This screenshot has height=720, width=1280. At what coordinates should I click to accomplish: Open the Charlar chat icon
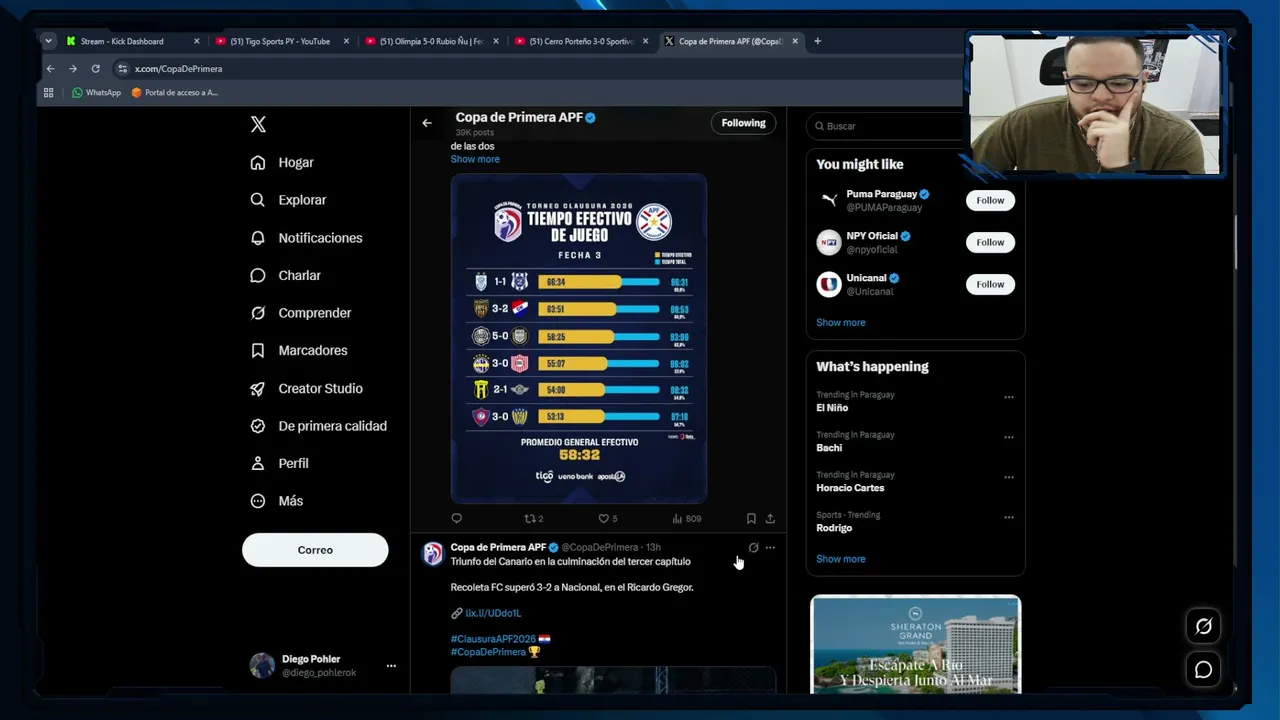point(258,275)
